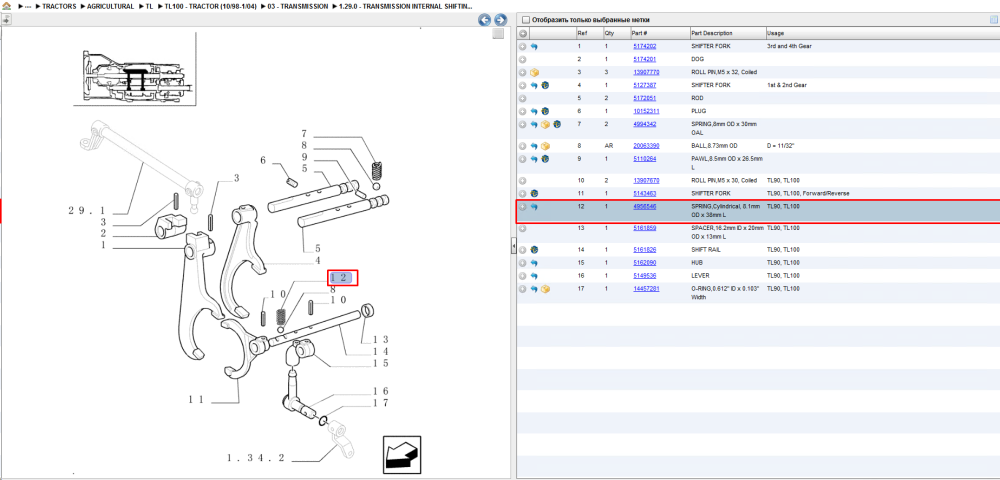
Task: Open AGRICULTURAL breadcrumb
Action: point(110,6)
